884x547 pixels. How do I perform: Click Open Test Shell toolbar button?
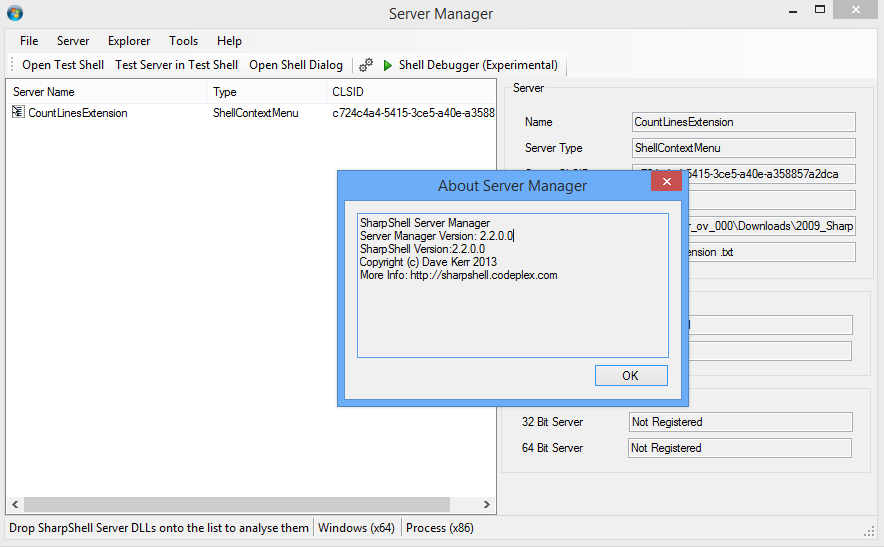(x=63, y=65)
